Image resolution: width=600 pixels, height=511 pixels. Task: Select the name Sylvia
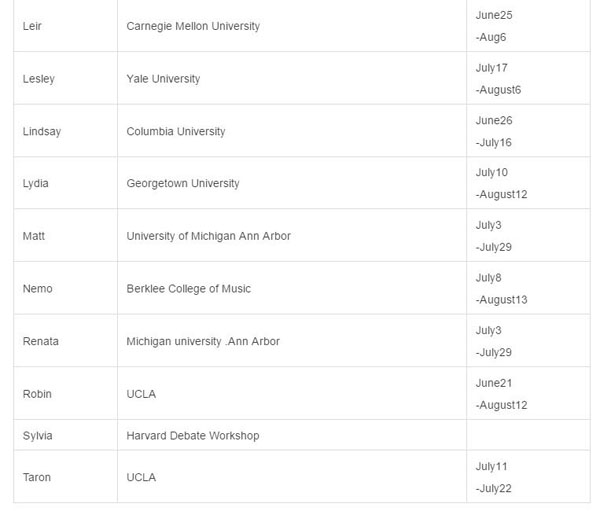(38, 436)
